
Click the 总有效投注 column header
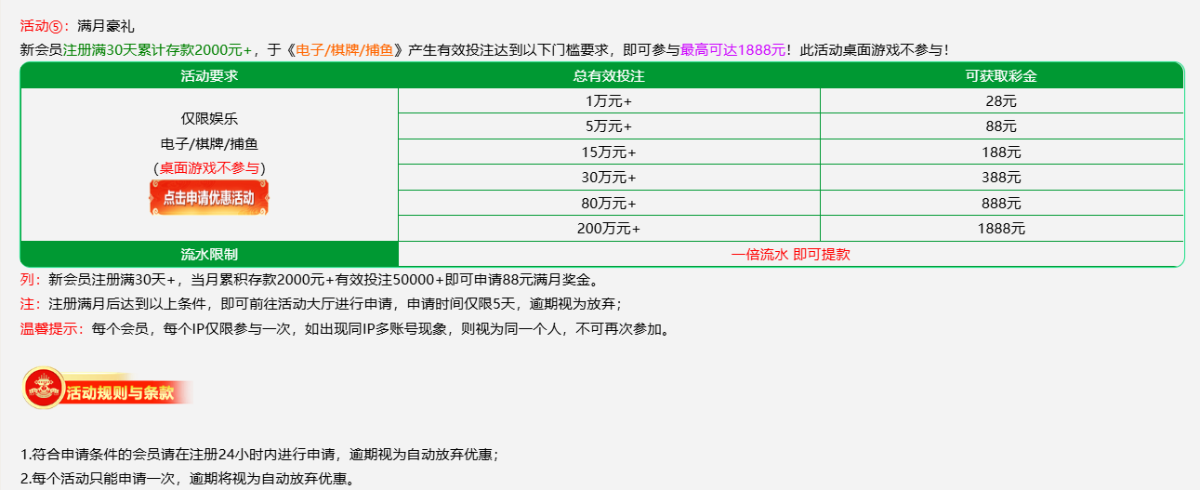pyautogui.click(x=608, y=75)
